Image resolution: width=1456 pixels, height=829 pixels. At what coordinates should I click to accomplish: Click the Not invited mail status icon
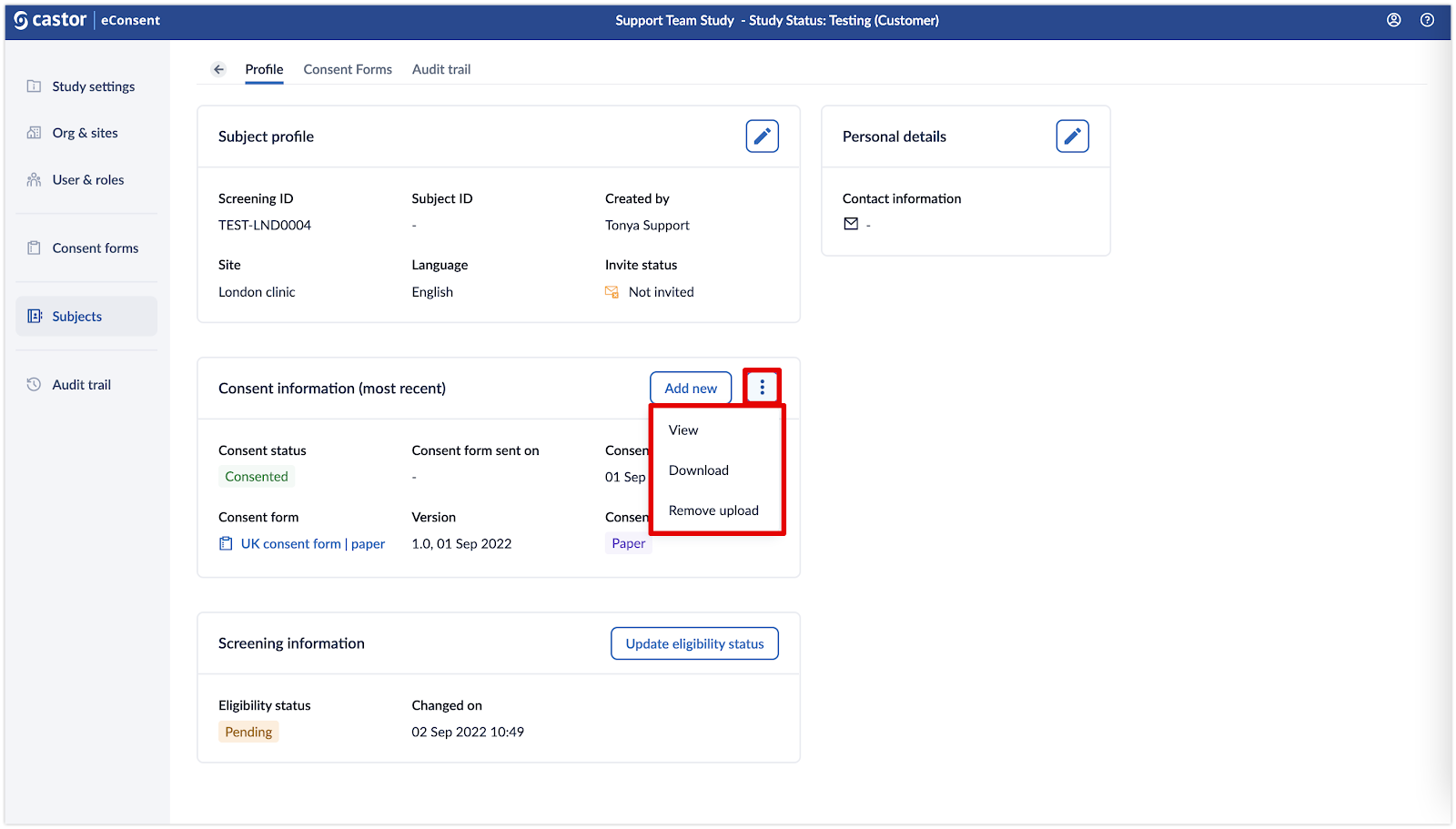(x=612, y=292)
